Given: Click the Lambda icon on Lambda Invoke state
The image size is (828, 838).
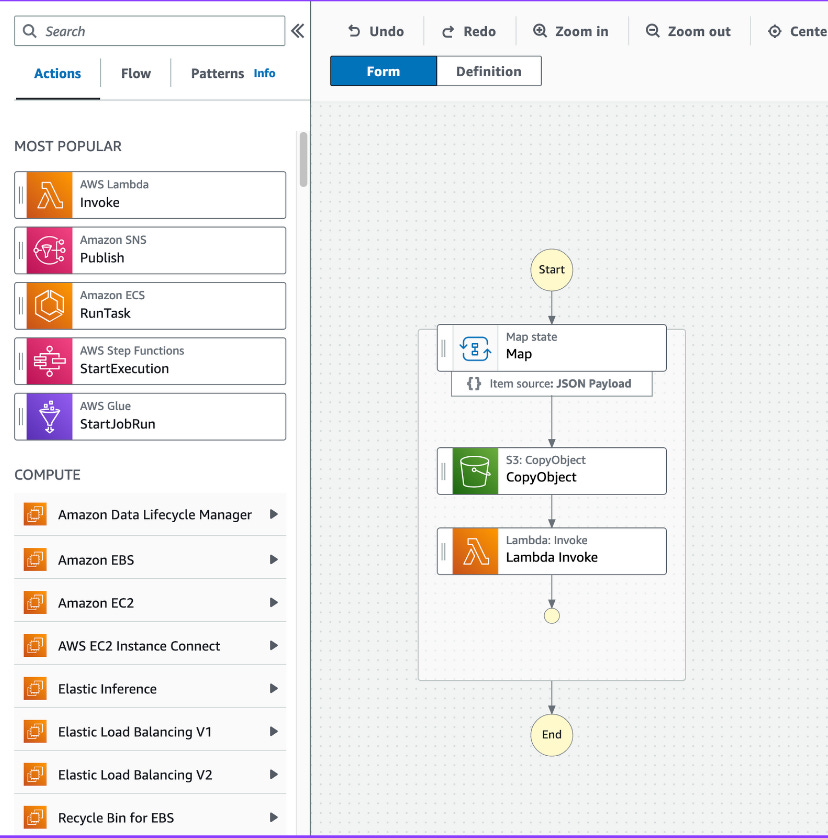Looking at the screenshot, I should tap(475, 552).
